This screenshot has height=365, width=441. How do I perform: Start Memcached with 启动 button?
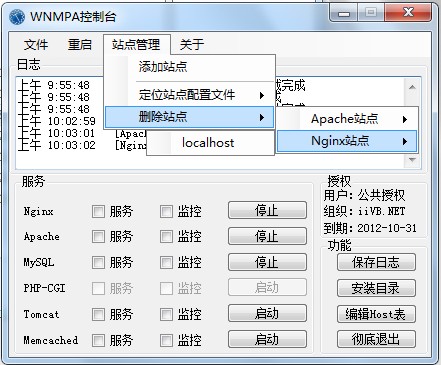[x=267, y=339]
